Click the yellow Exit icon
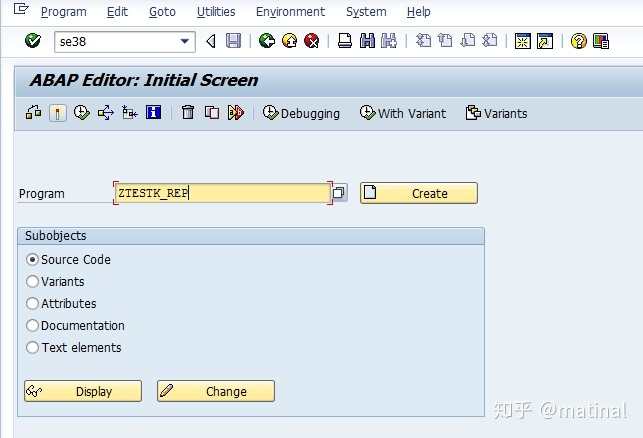 tap(290, 41)
